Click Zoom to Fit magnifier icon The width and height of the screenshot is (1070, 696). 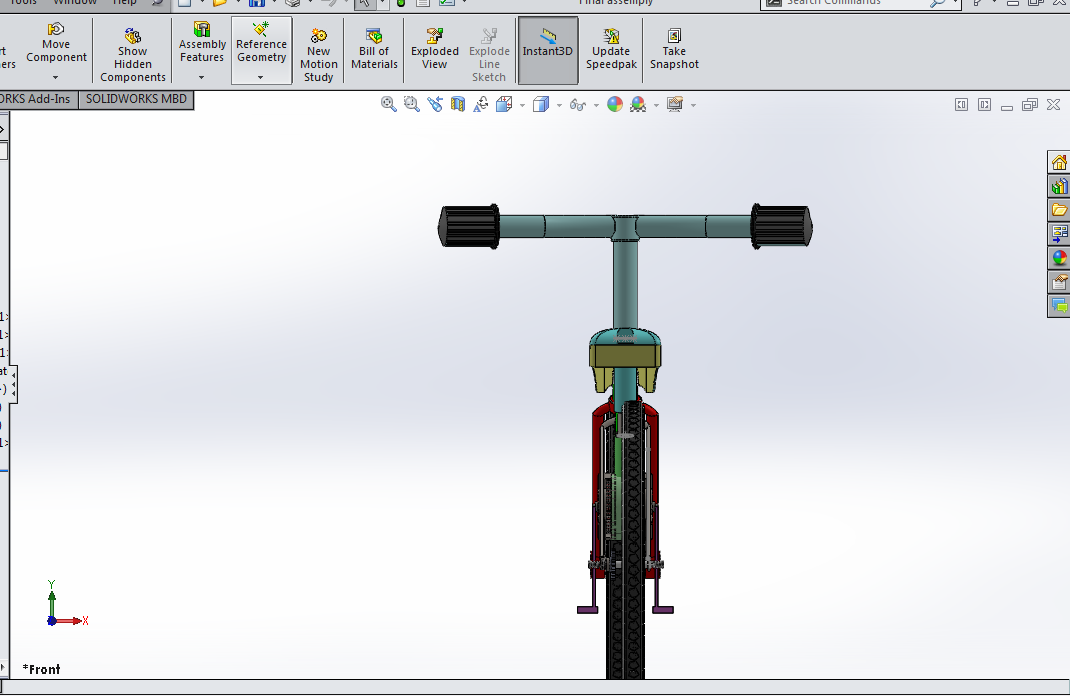[x=388, y=104]
